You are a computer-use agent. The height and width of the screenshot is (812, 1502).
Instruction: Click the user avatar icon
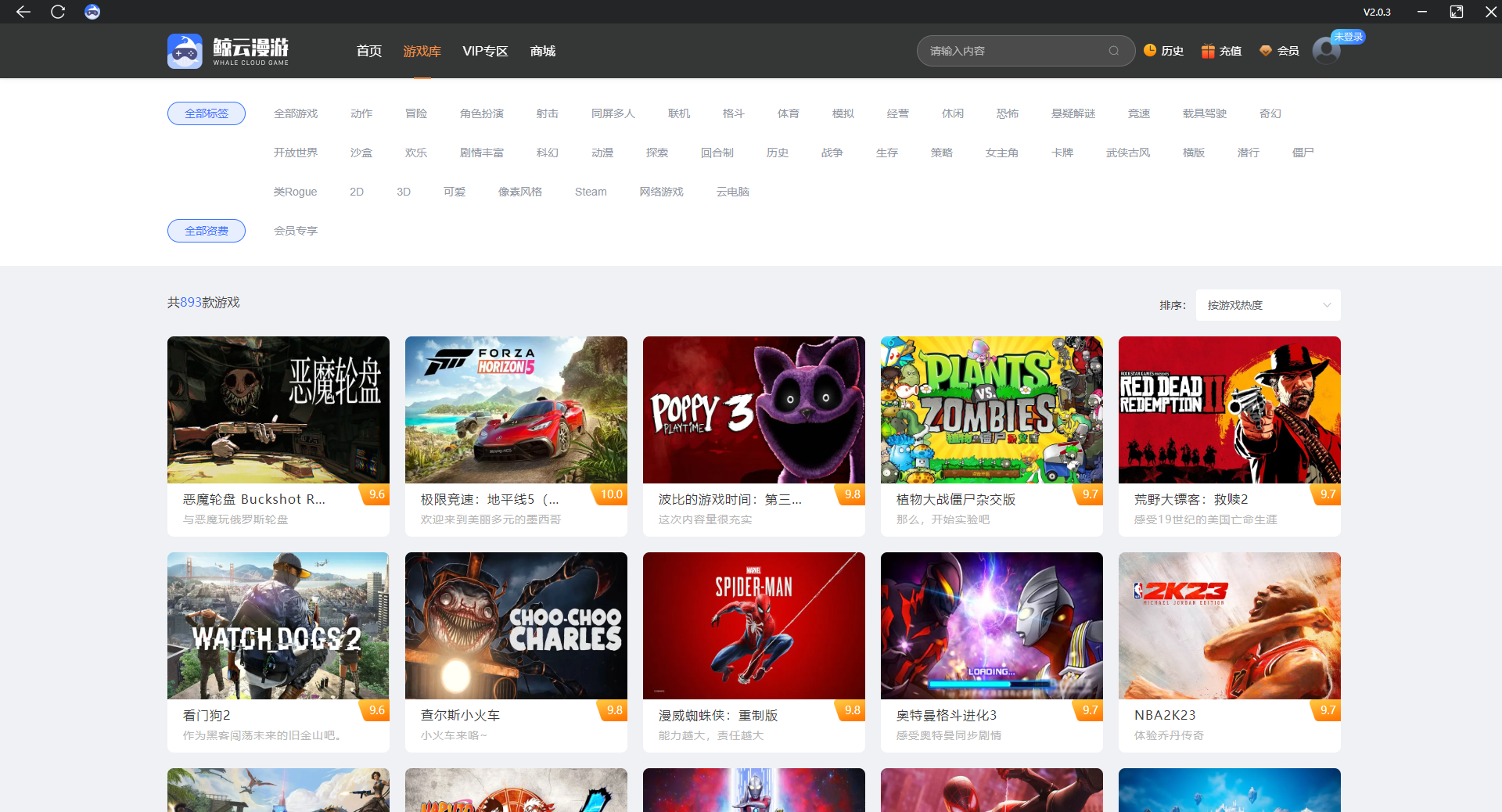[1326, 51]
